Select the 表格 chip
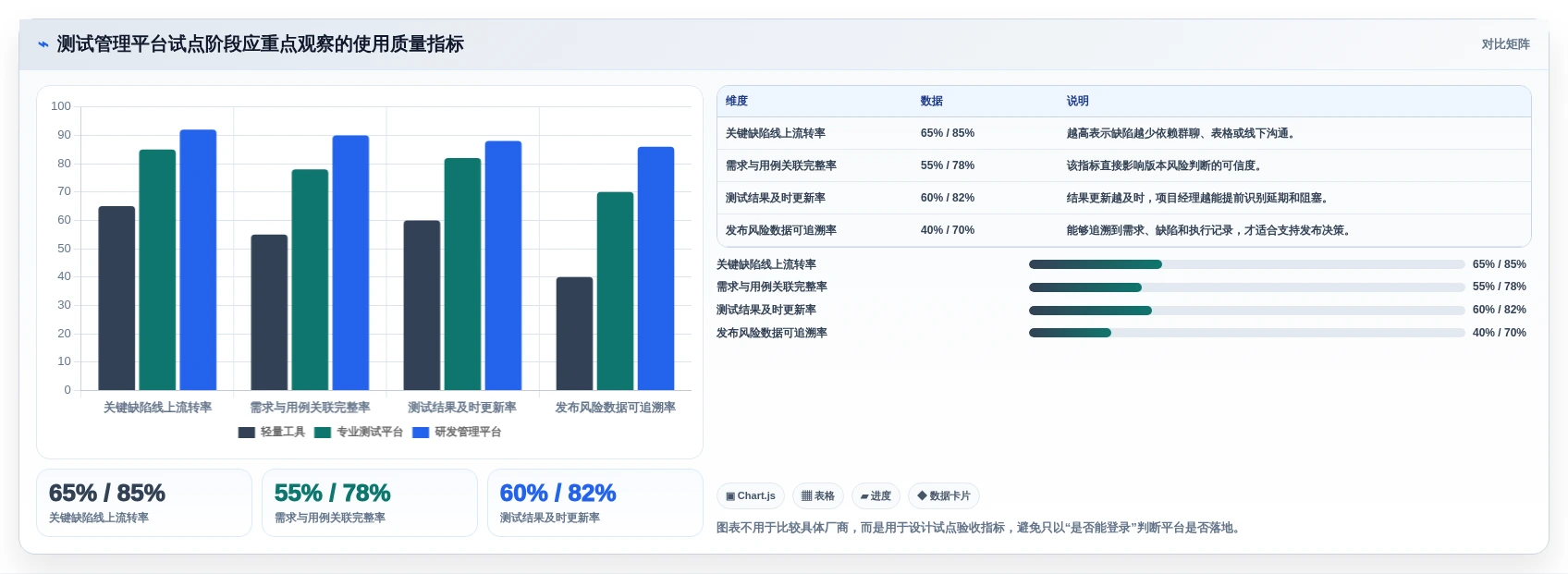1568x574 pixels. [x=818, y=496]
